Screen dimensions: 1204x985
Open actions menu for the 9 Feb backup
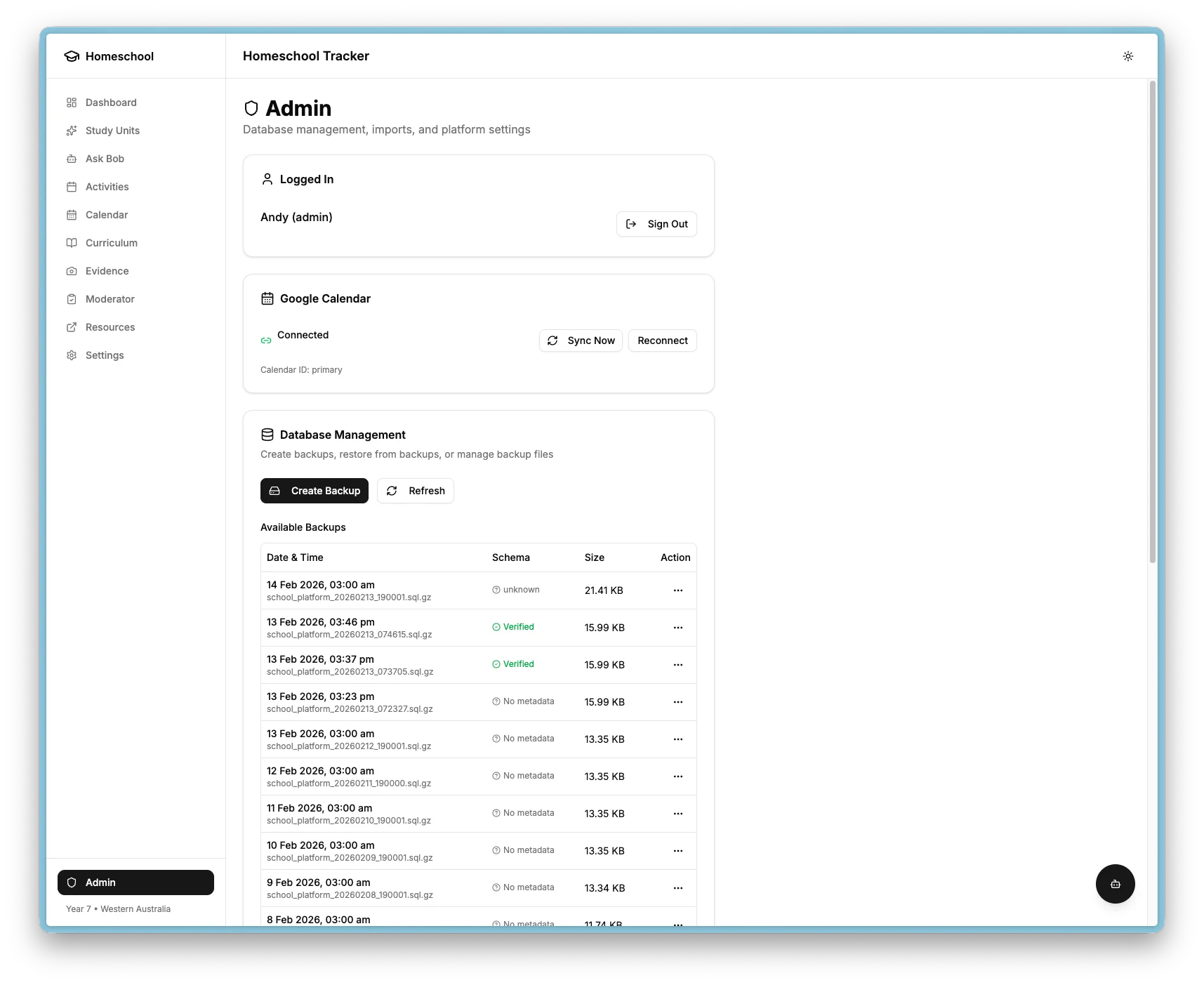click(678, 887)
